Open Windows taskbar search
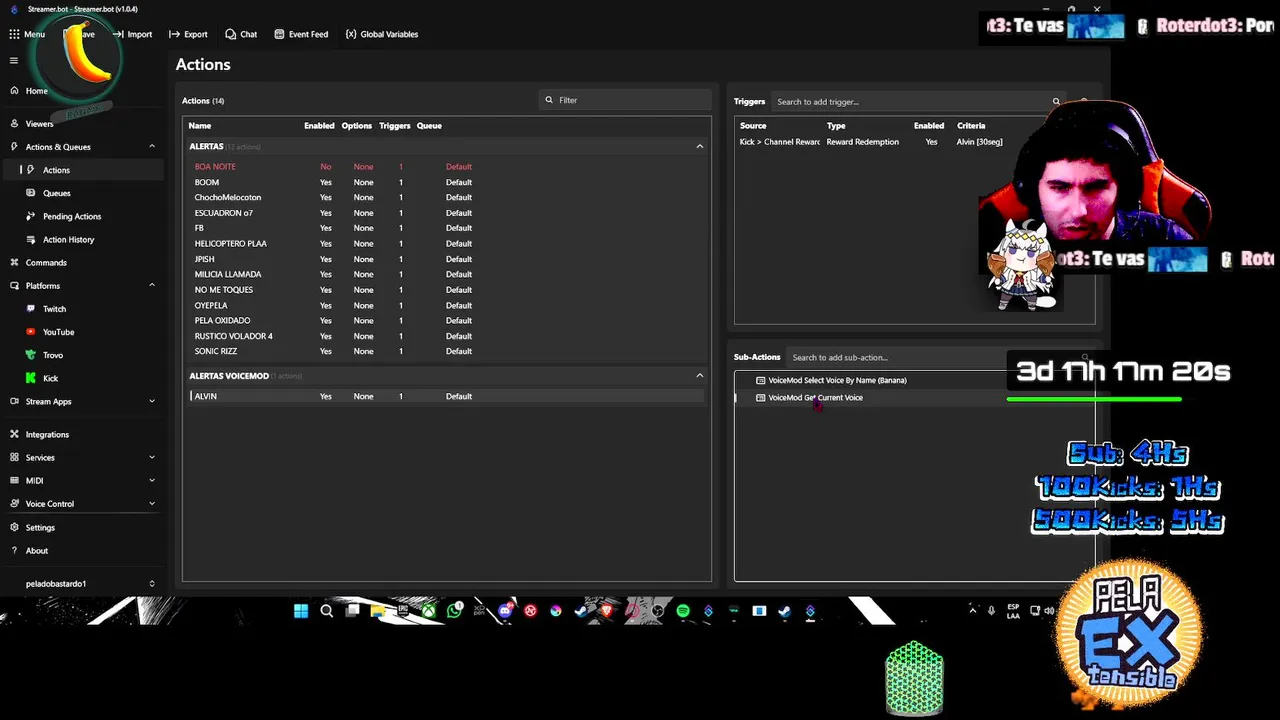Viewport: 1280px width, 720px height. coord(326,611)
